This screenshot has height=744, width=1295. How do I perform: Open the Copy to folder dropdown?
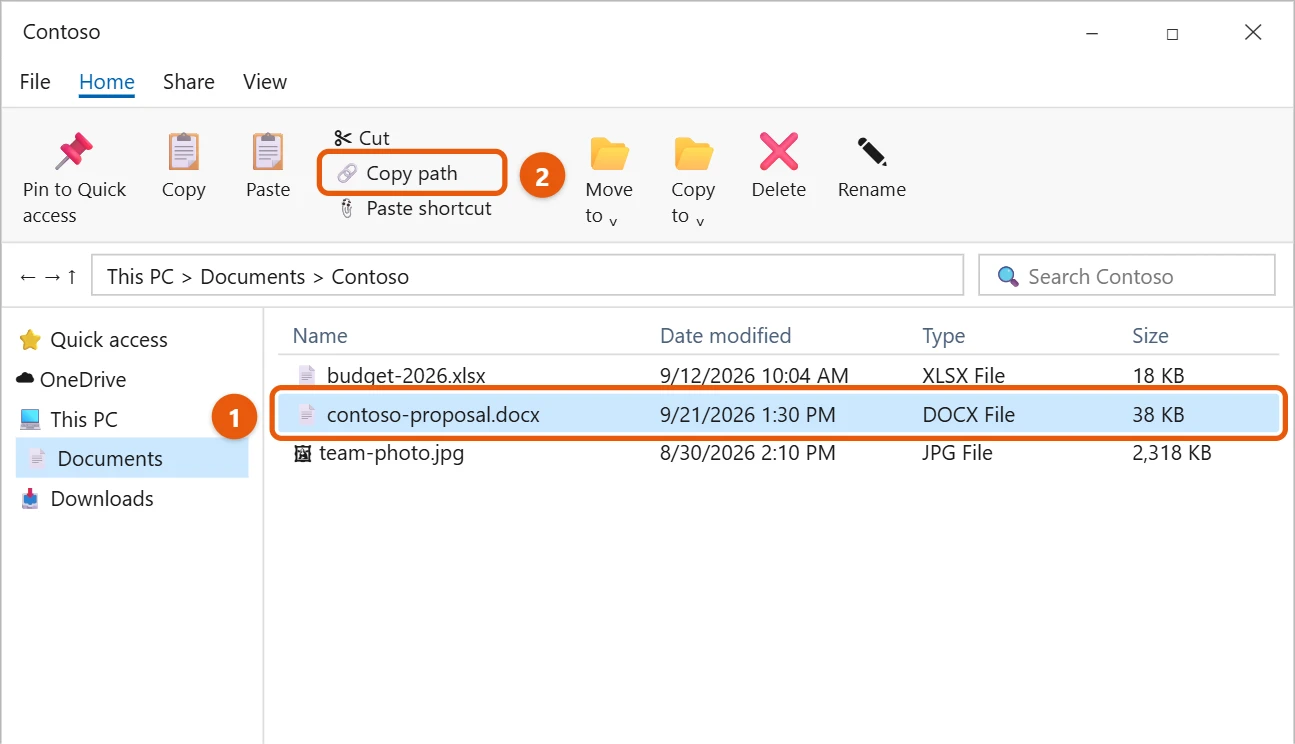[693, 180]
